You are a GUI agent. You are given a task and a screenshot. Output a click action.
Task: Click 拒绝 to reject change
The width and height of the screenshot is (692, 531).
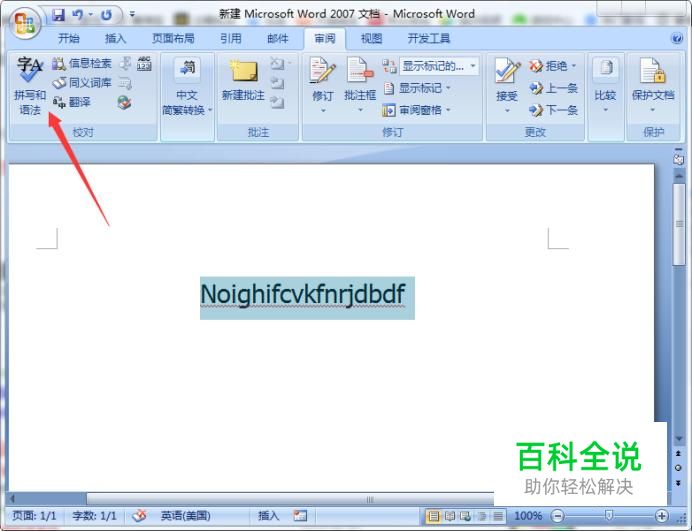tap(548, 66)
